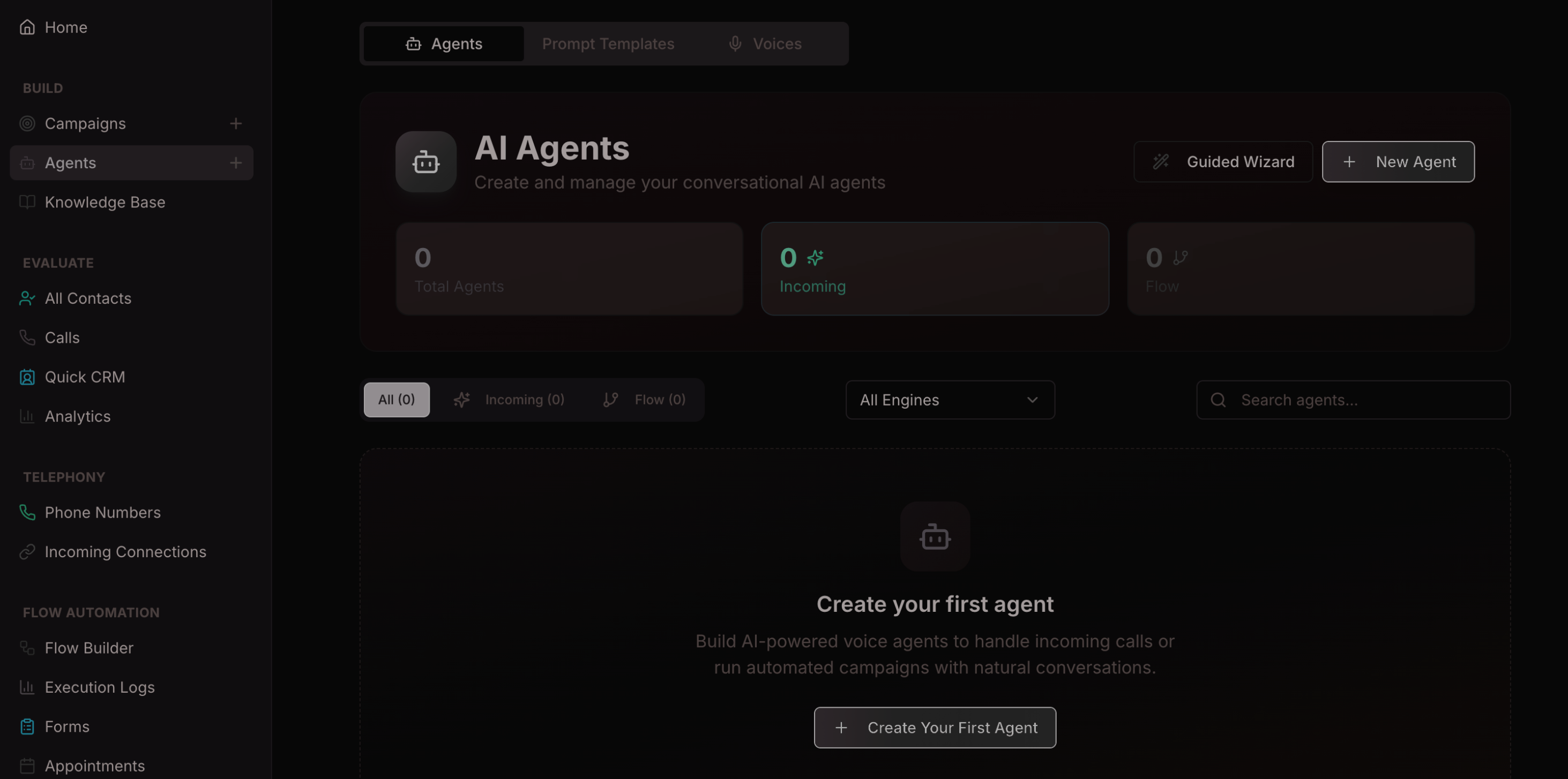1568x779 pixels.
Task: Filter agents by Flow (0)
Action: click(644, 400)
